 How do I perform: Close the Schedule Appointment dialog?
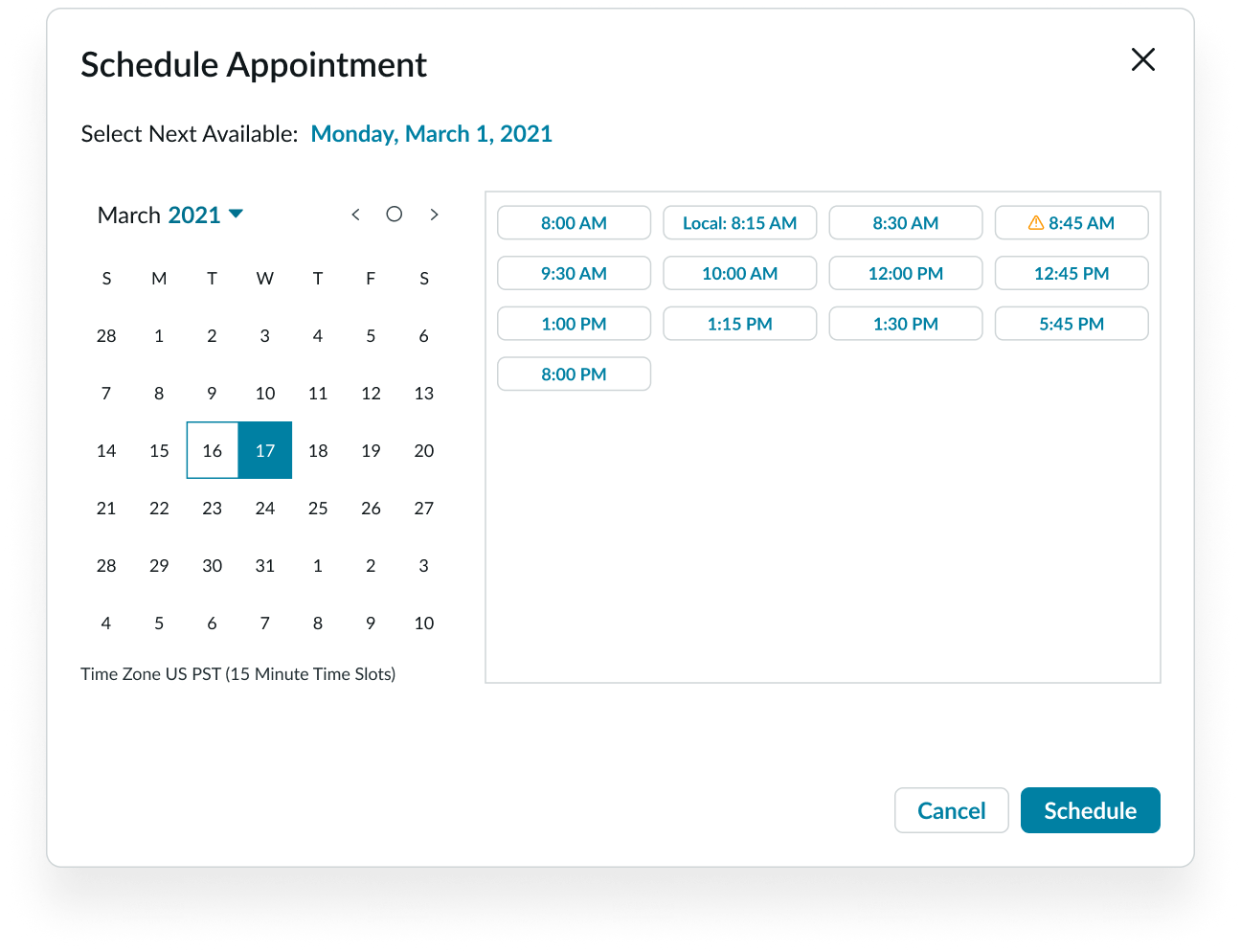[1143, 59]
